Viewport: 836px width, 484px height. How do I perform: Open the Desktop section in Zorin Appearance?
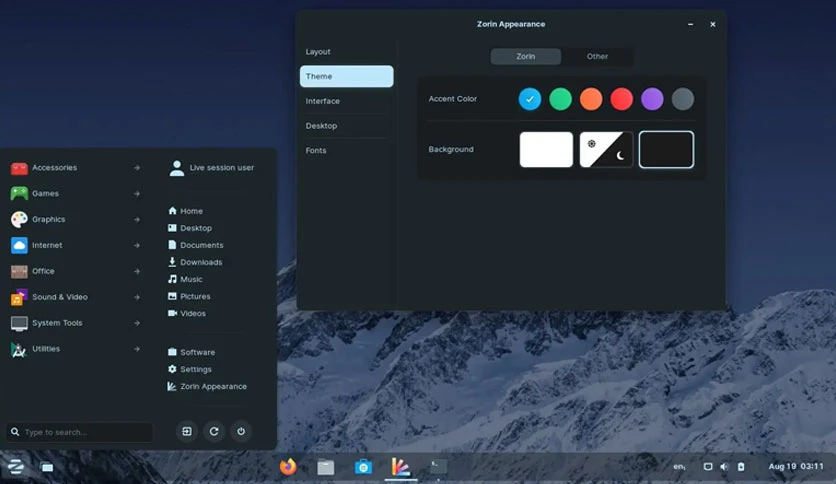tap(347, 126)
